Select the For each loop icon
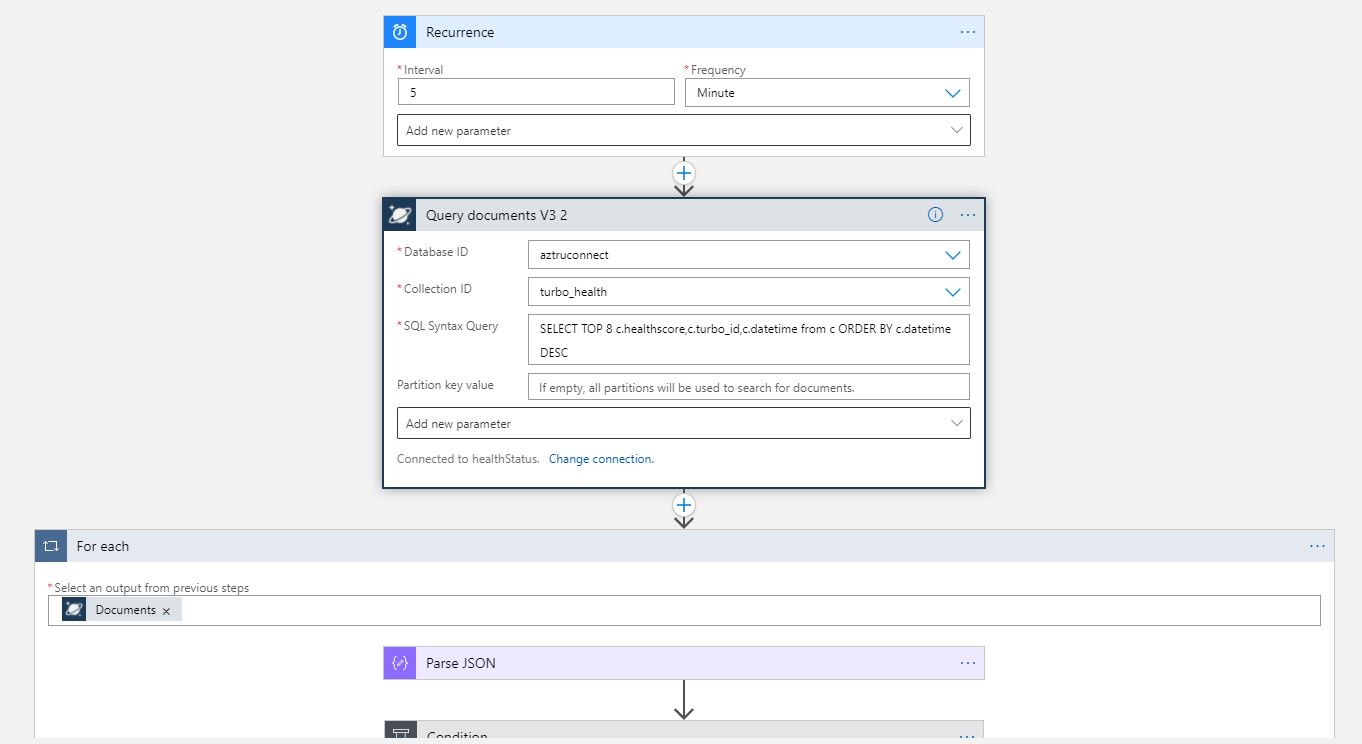 (x=50, y=546)
